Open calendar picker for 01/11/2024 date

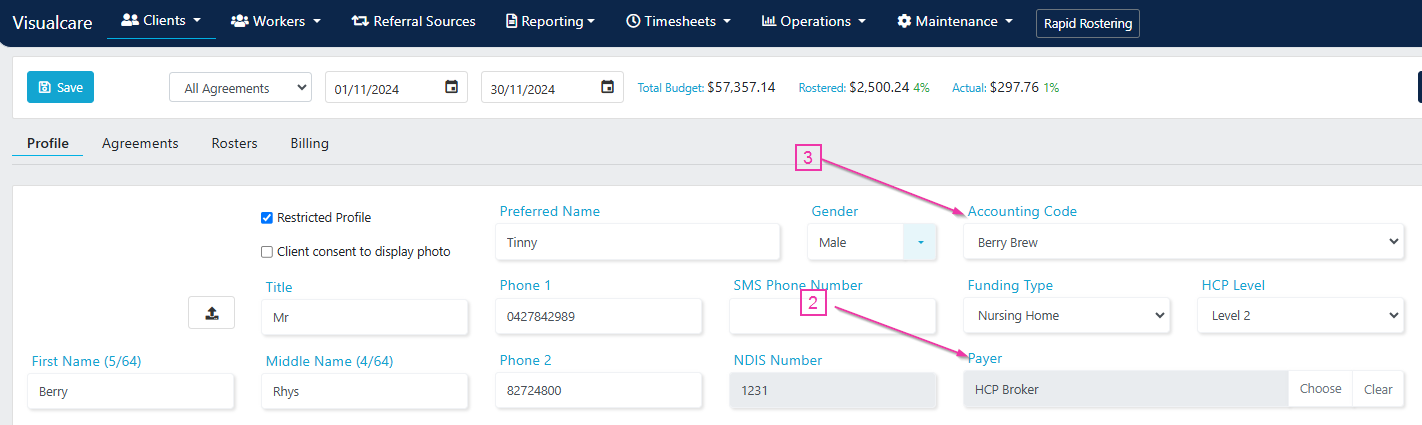(x=451, y=88)
